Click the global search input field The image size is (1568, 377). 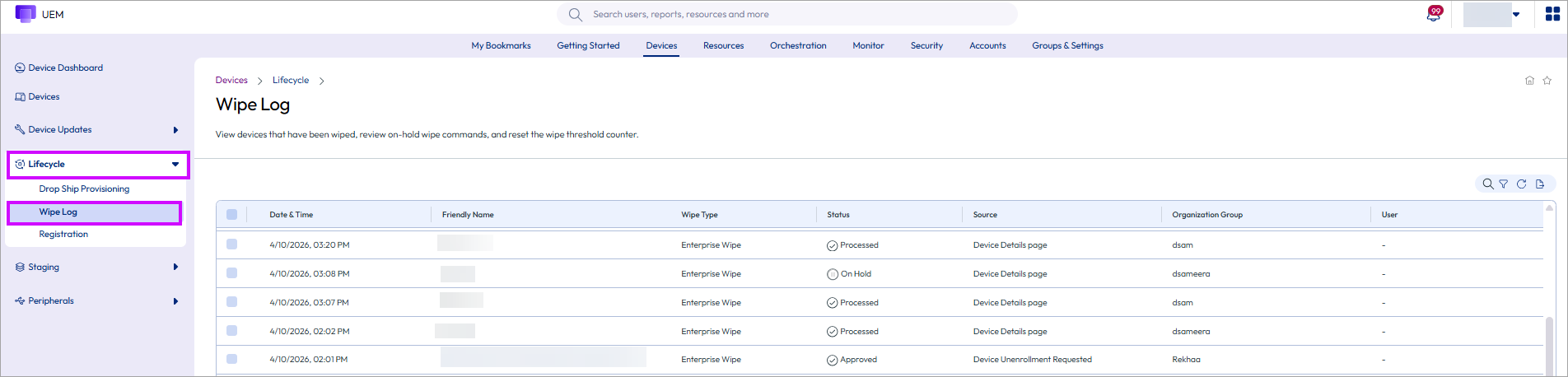pyautogui.click(x=786, y=14)
